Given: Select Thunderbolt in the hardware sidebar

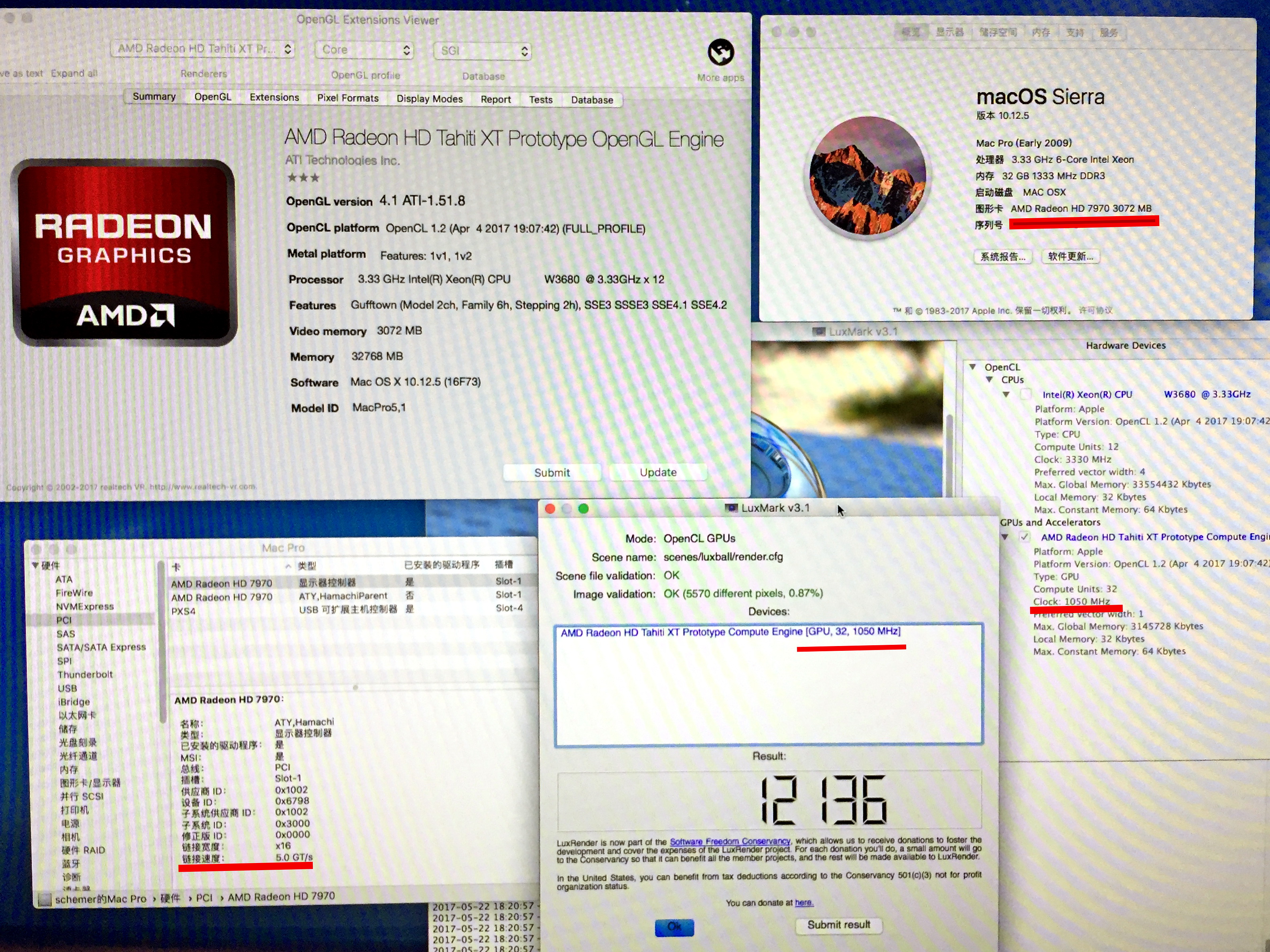Looking at the screenshot, I should 85,675.
